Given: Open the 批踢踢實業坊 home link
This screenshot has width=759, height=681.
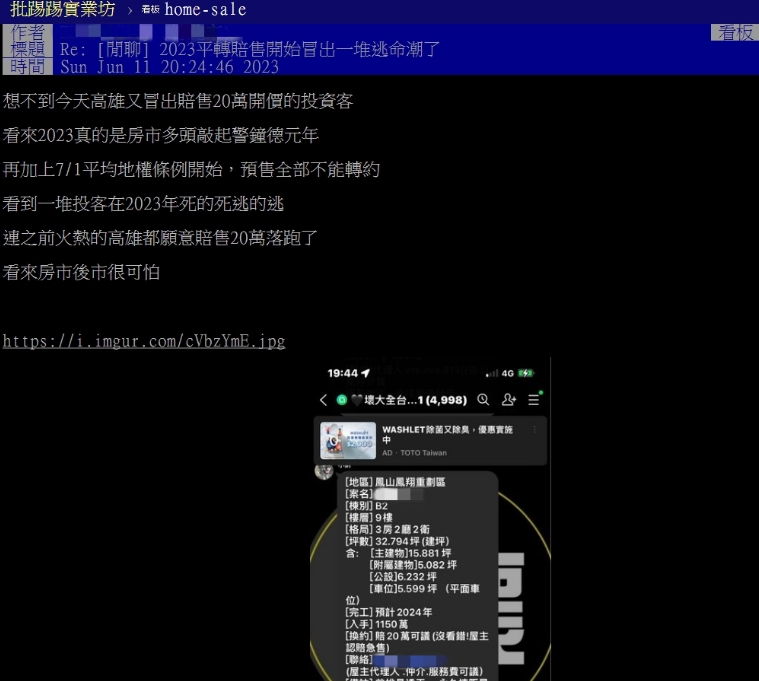Looking at the screenshot, I should coord(62,10).
